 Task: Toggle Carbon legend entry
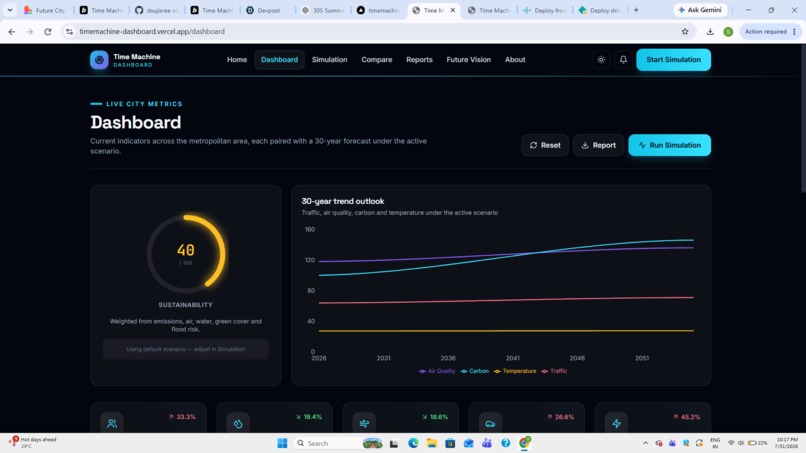(x=474, y=371)
